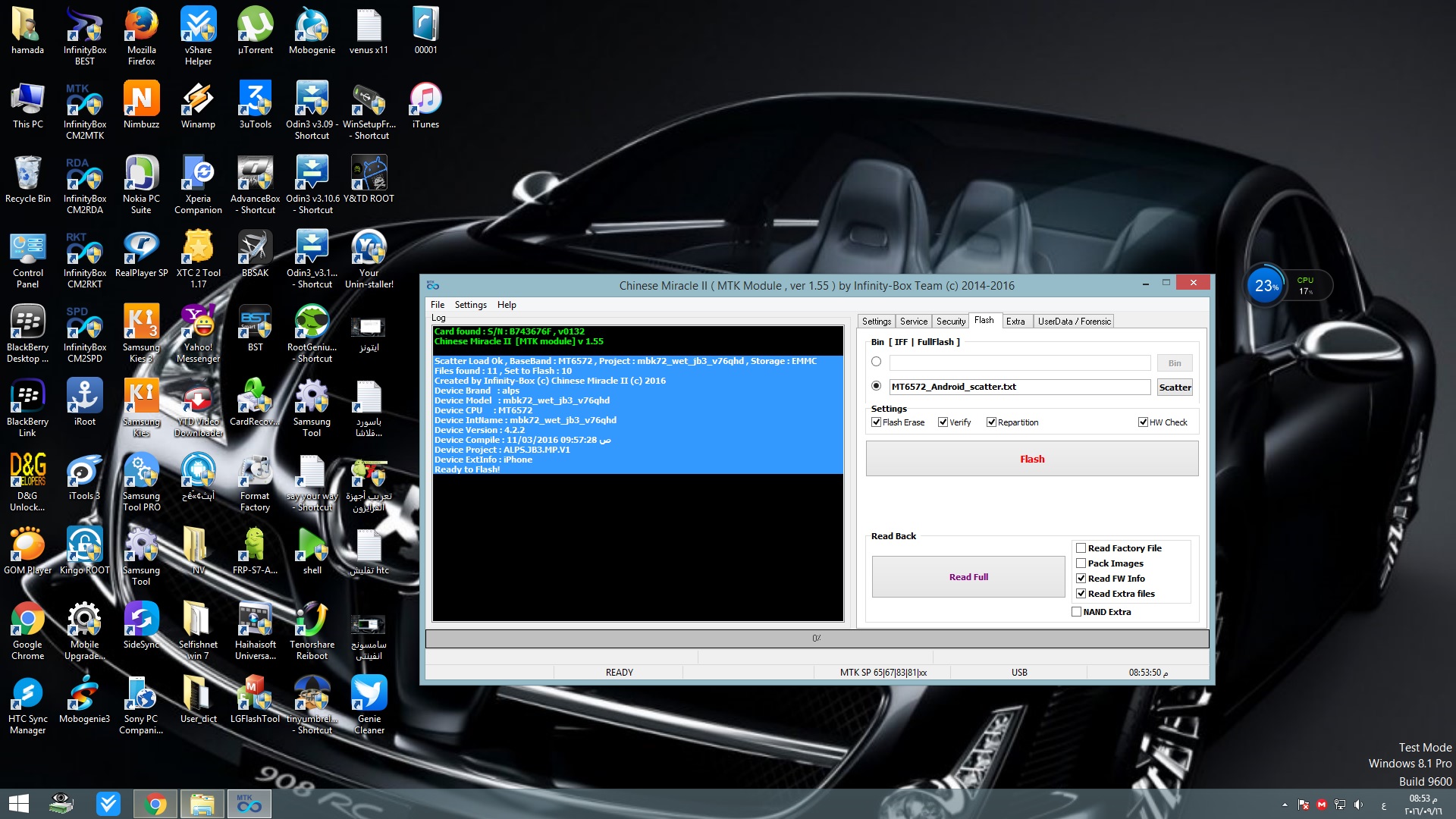Click the Scatter browse button
This screenshot has width=1456, height=819.
click(x=1175, y=388)
